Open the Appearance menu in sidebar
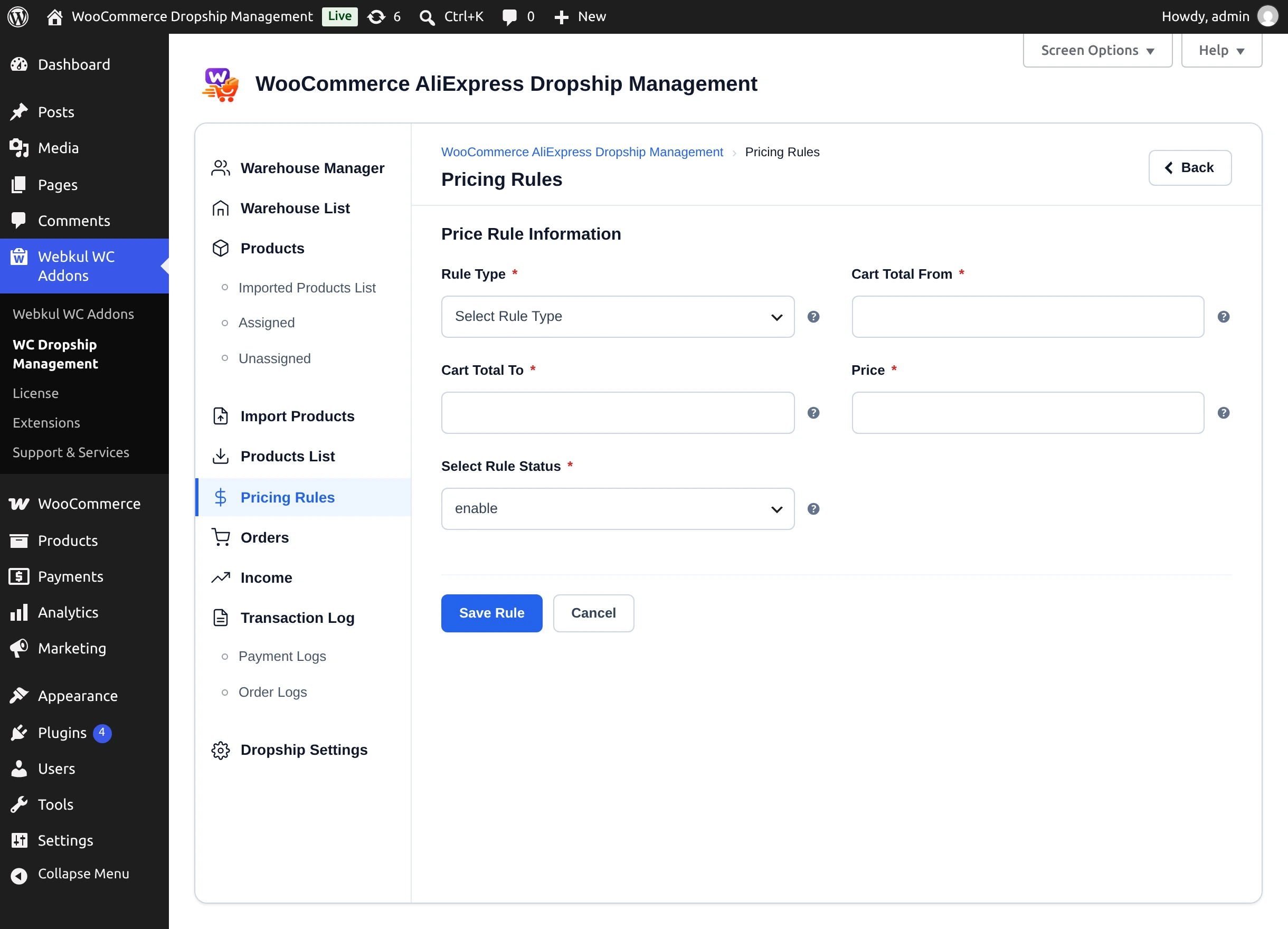Image resolution: width=1288 pixels, height=929 pixels. click(x=84, y=696)
